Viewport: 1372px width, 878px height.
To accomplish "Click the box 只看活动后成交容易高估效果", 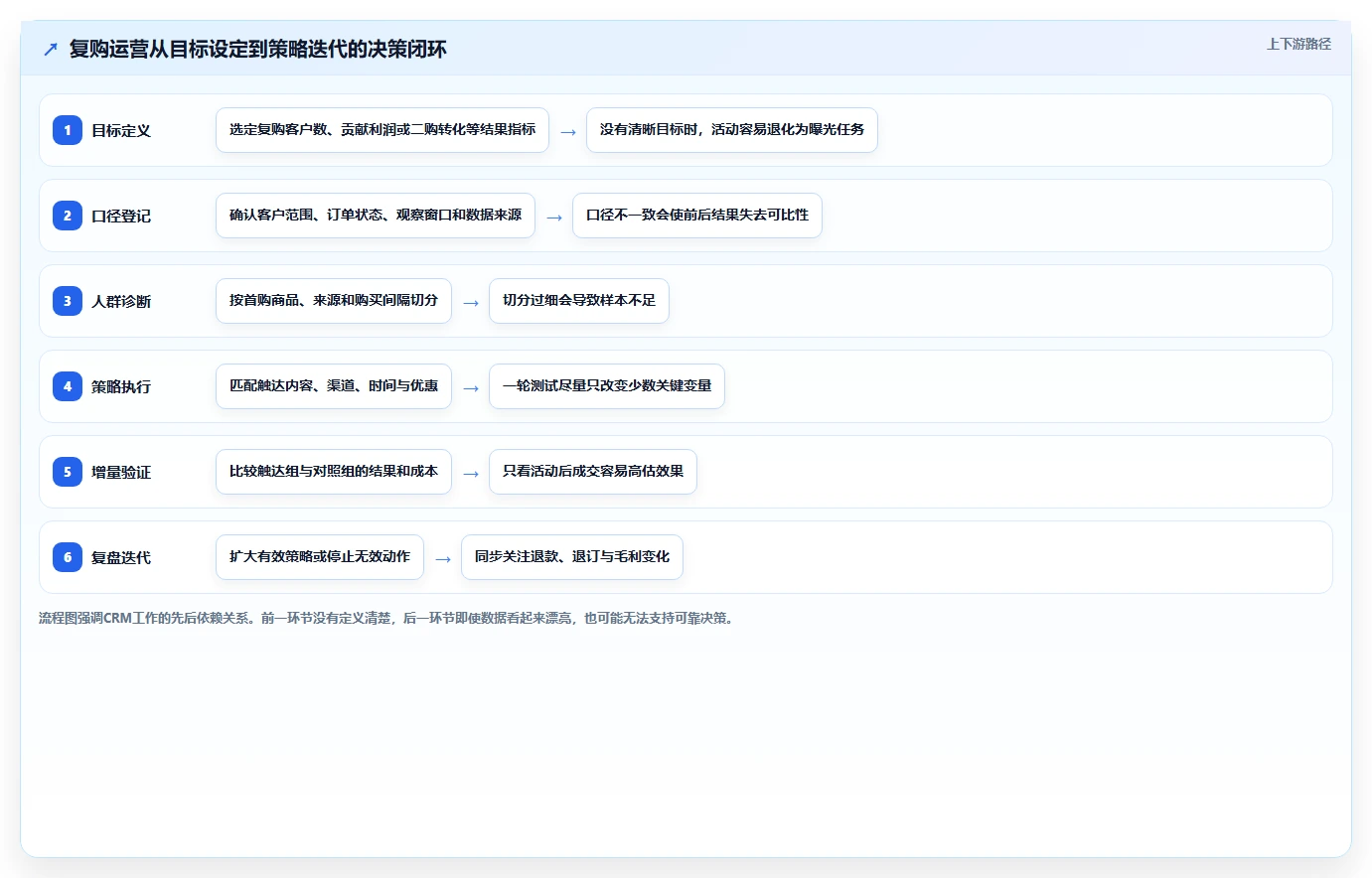I will [x=593, y=472].
